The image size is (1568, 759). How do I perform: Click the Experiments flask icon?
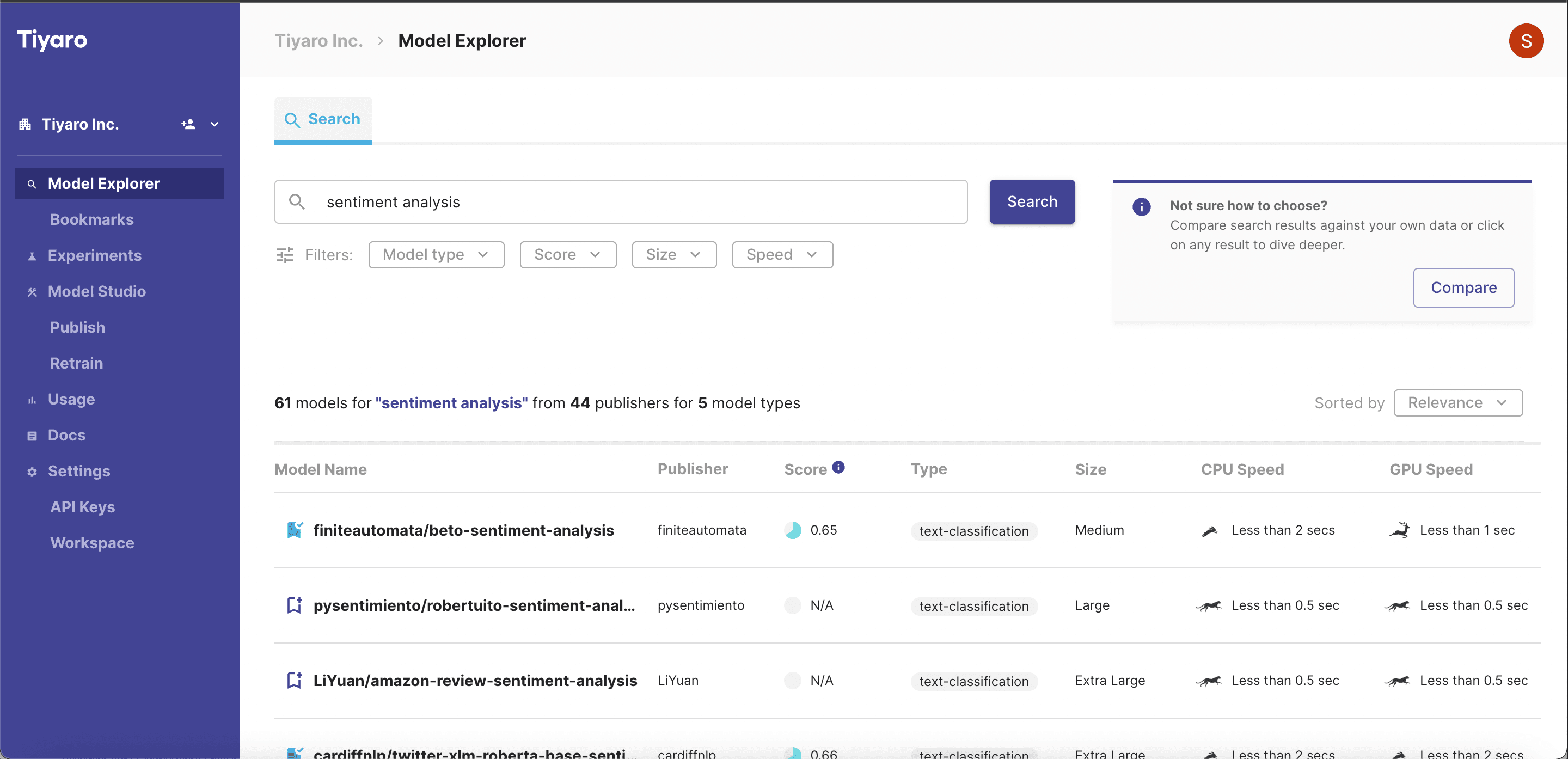coord(32,256)
